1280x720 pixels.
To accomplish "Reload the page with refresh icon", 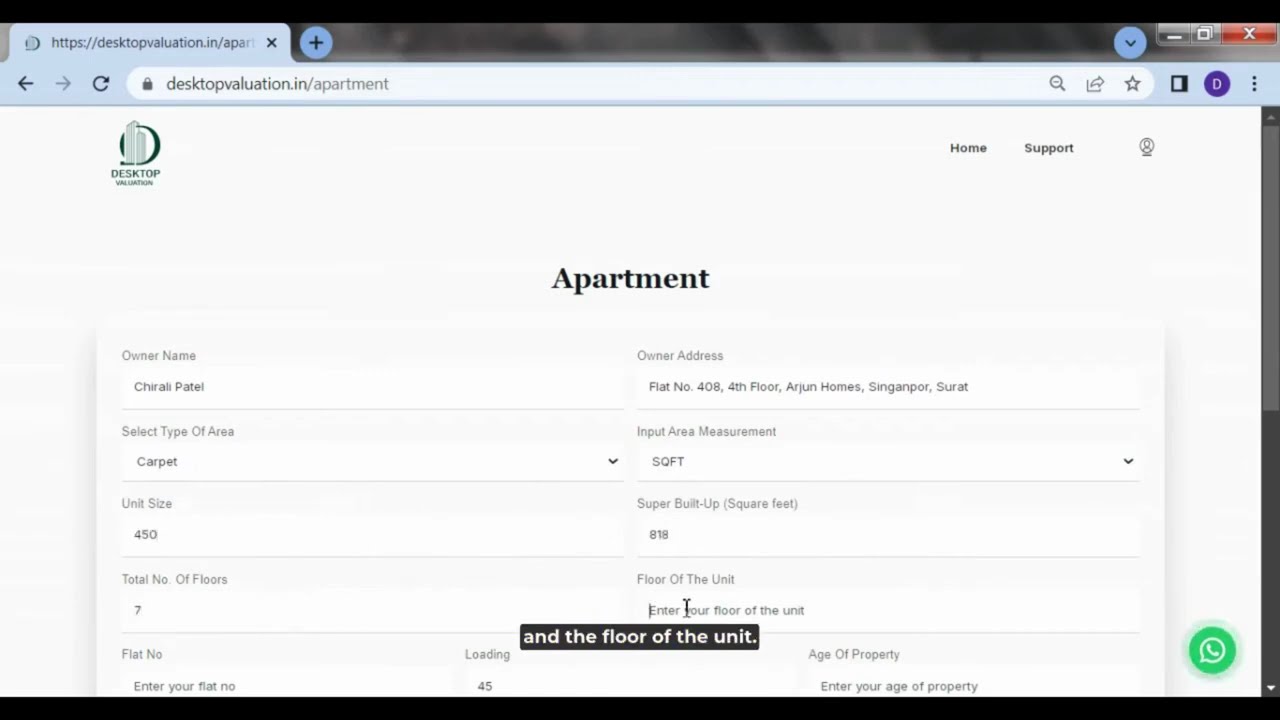I will click(x=101, y=84).
